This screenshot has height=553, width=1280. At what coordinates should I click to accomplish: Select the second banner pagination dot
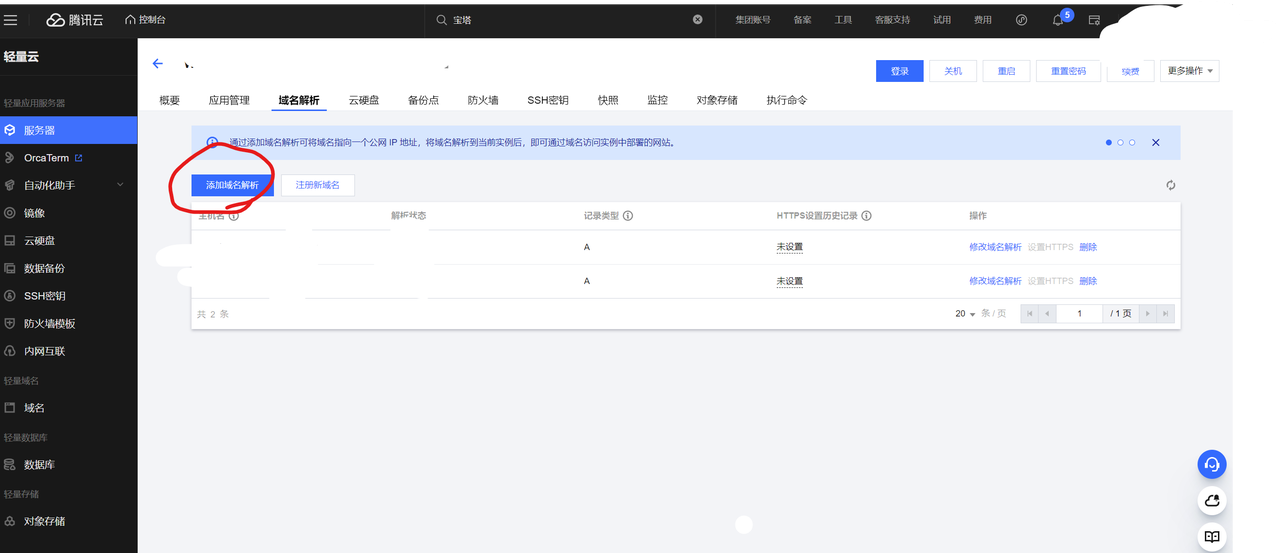1120,143
